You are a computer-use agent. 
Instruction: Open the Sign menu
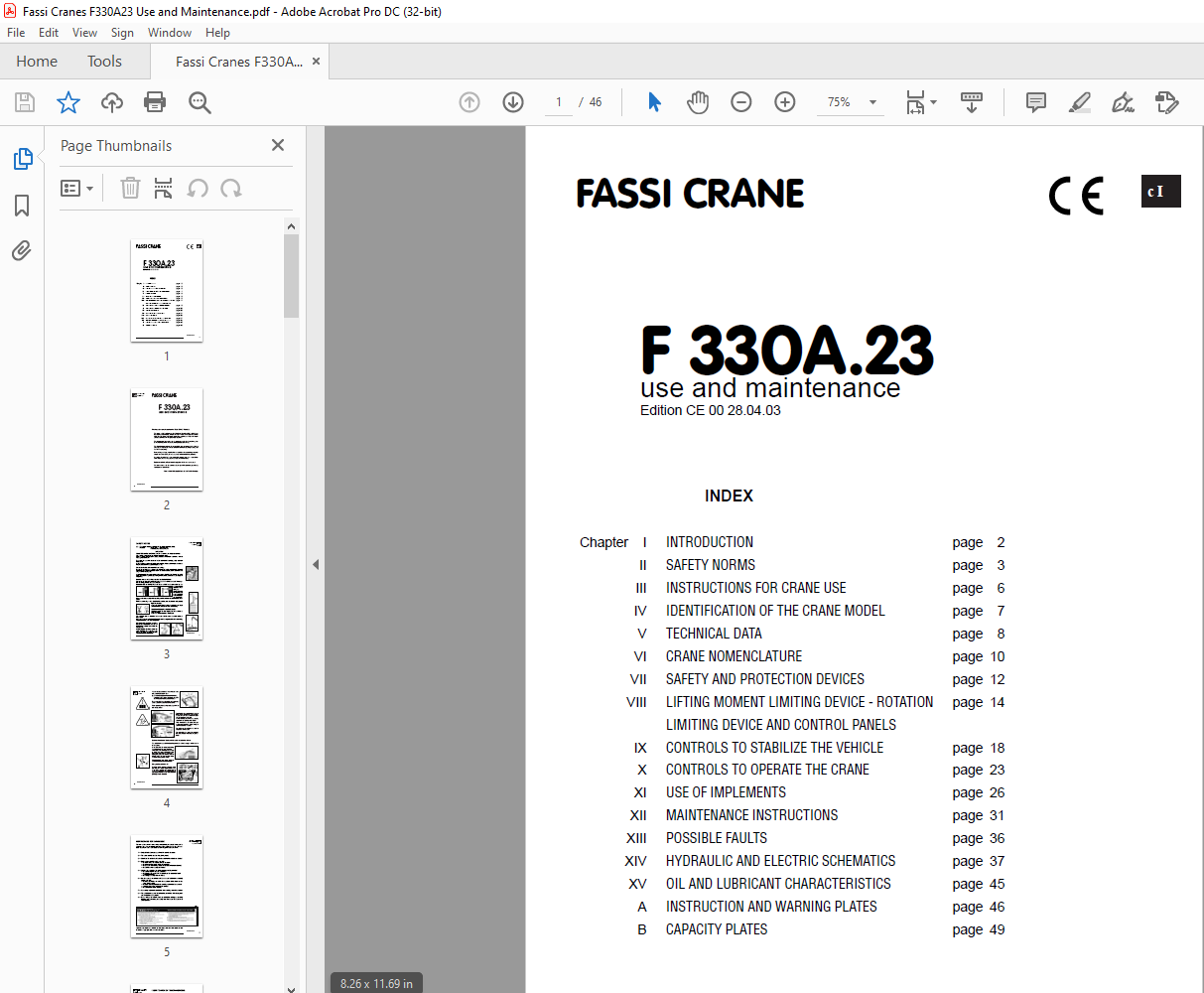122,32
